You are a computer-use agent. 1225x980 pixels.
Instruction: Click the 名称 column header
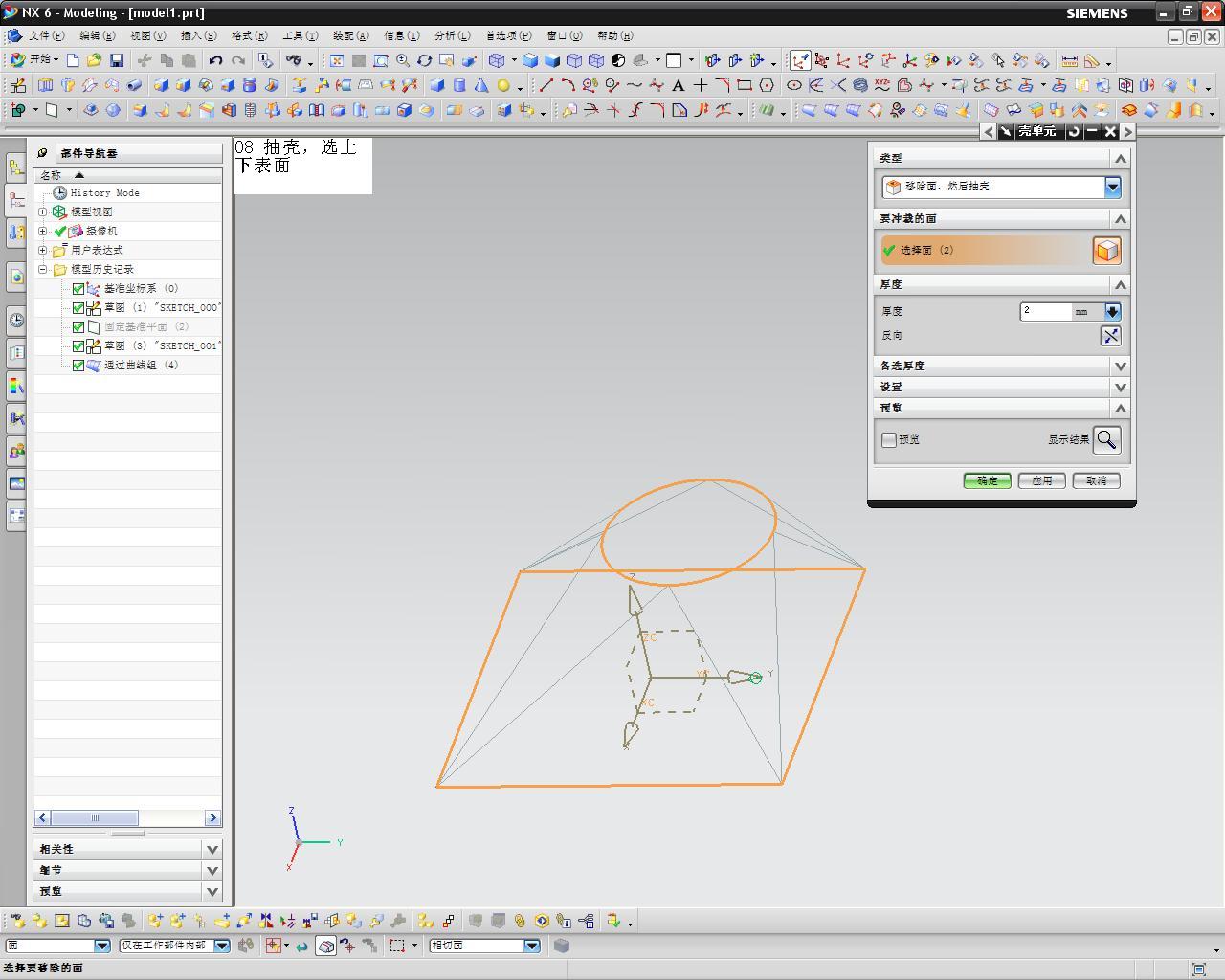128,175
